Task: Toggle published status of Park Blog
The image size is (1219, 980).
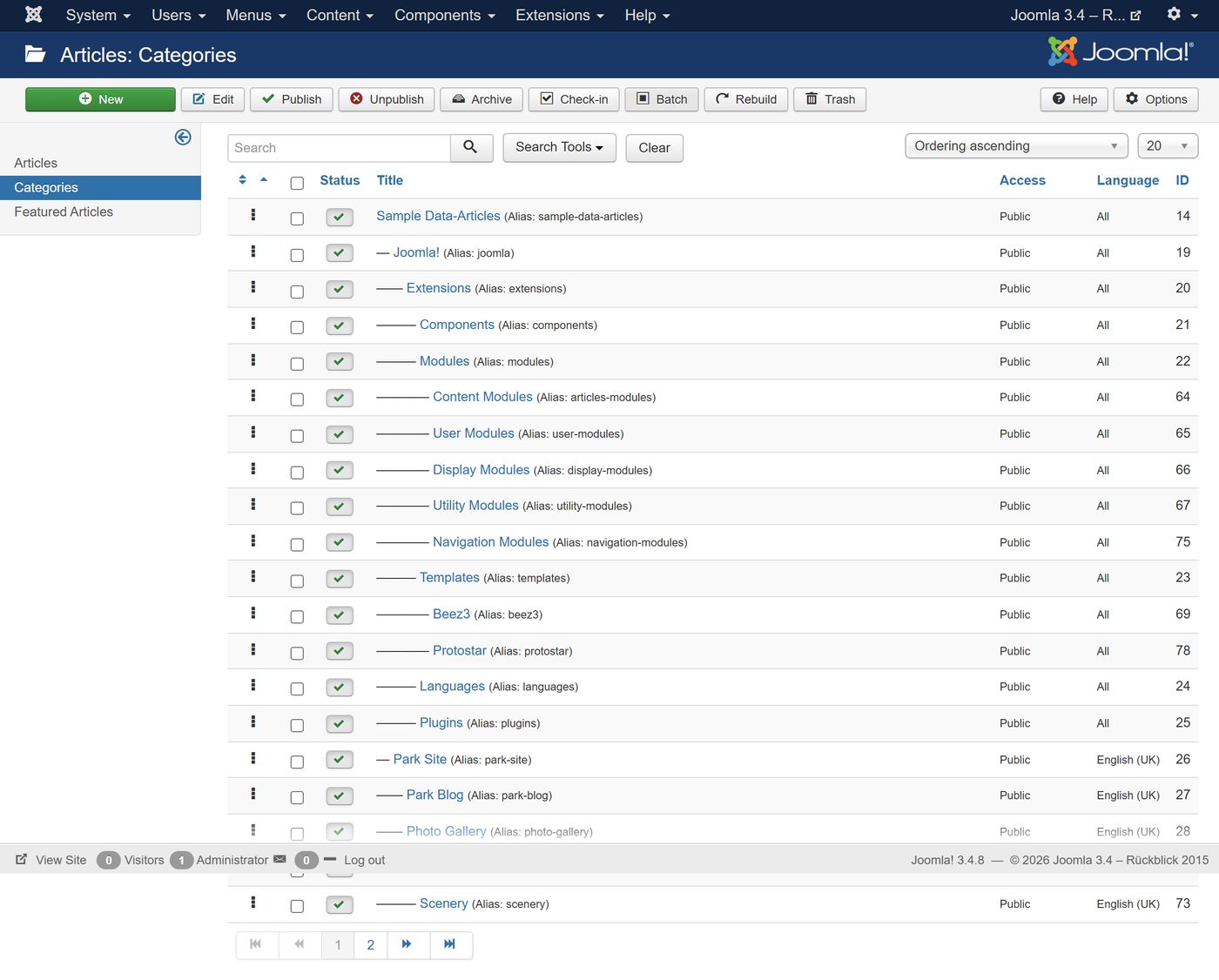Action: [339, 796]
